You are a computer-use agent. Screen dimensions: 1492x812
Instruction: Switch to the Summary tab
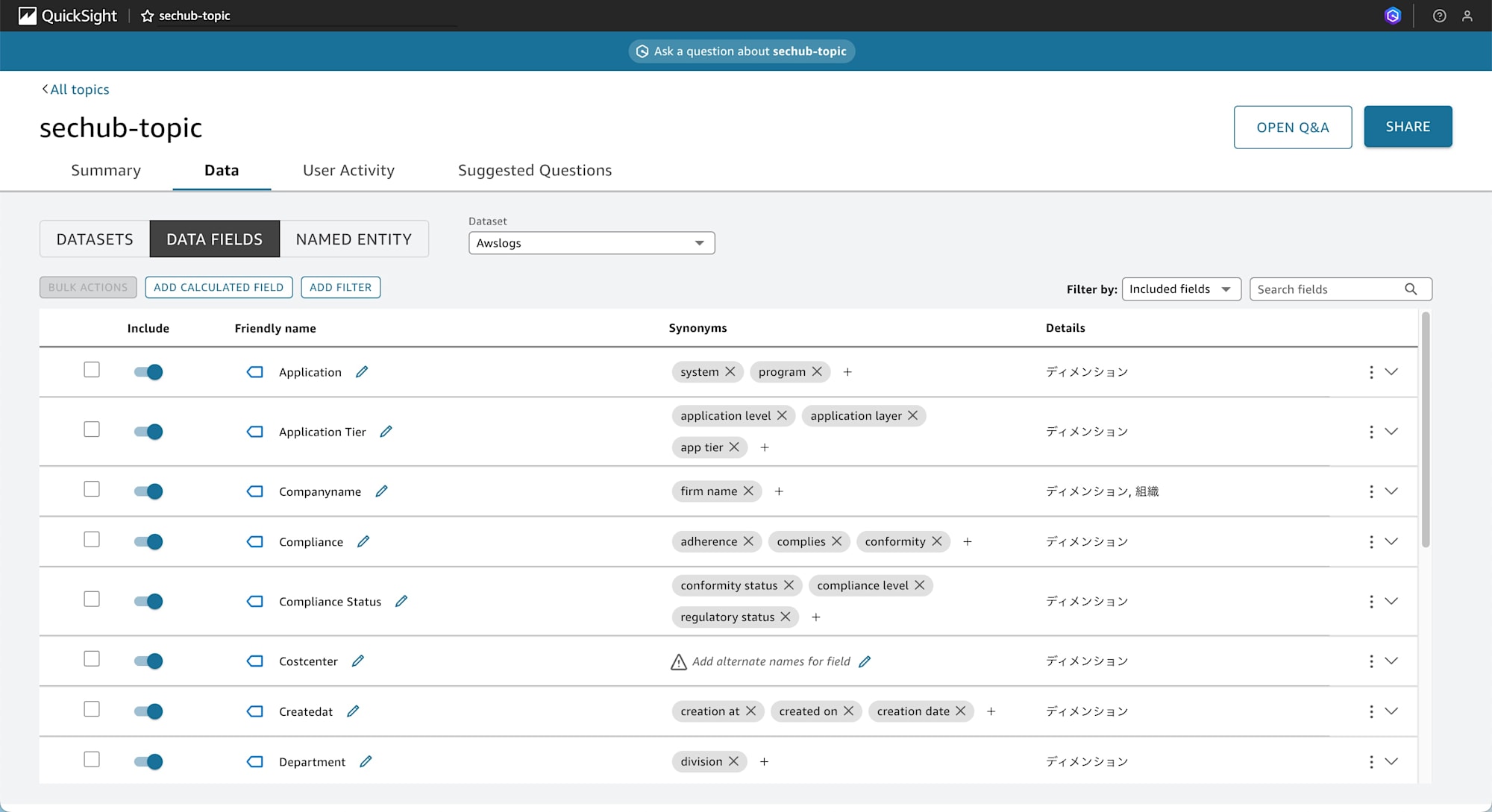coord(106,170)
